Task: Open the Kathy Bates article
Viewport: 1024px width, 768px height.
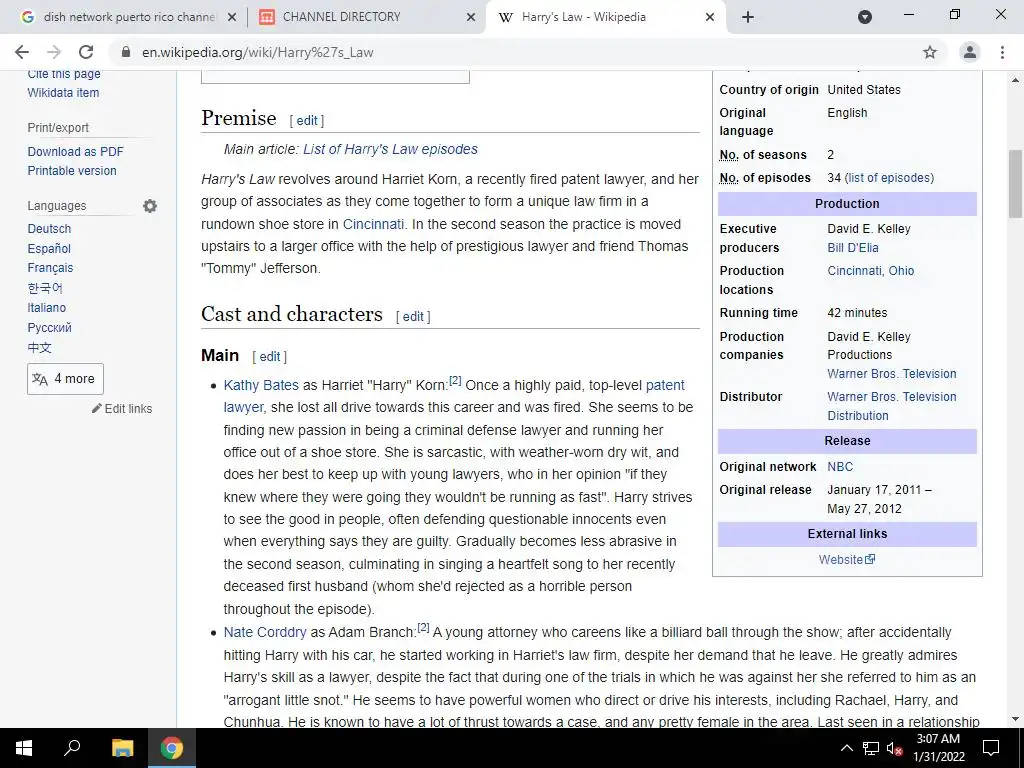Action: (261, 385)
